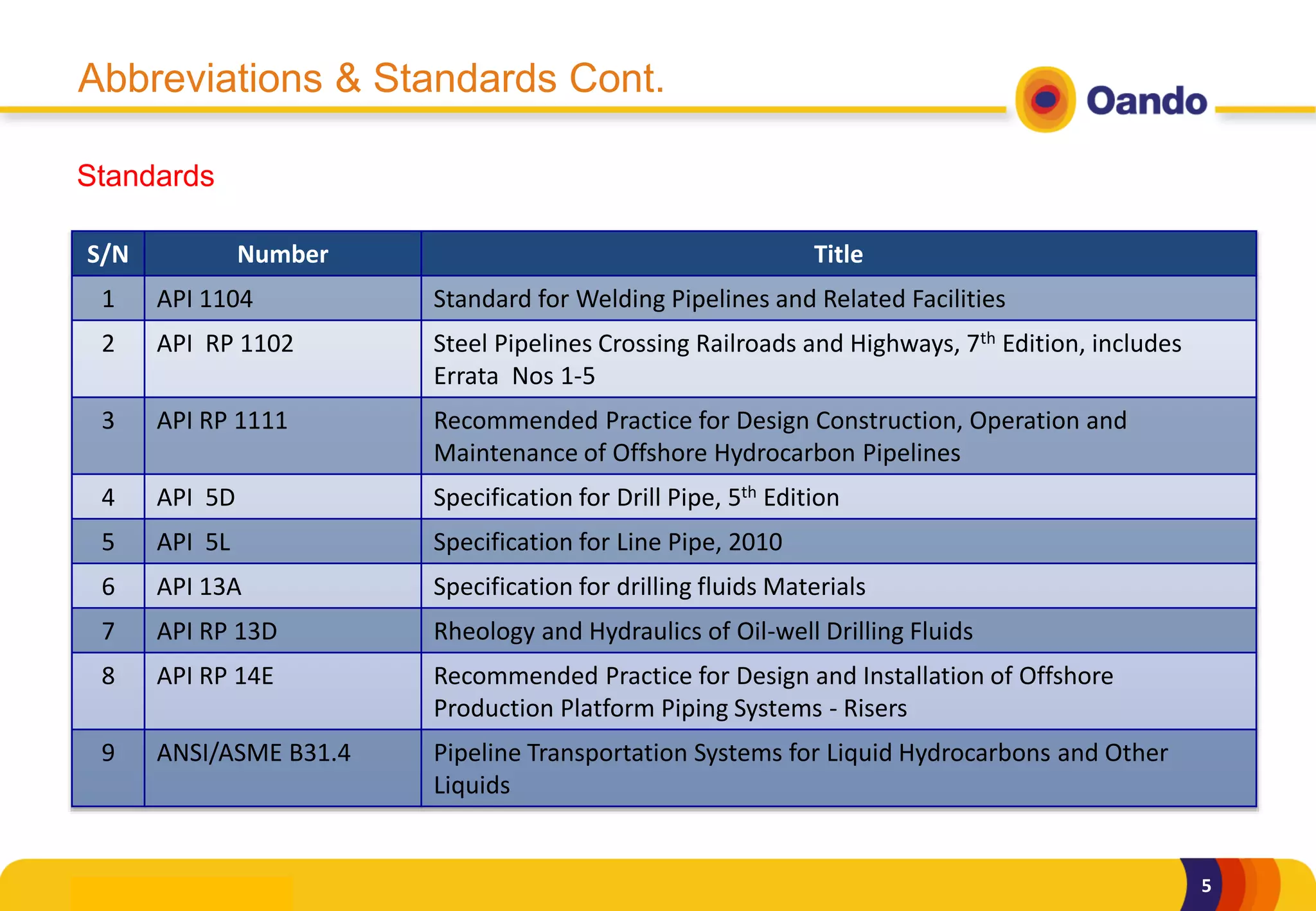Click the Title column header
The width and height of the screenshot is (1316, 911).
click(838, 254)
